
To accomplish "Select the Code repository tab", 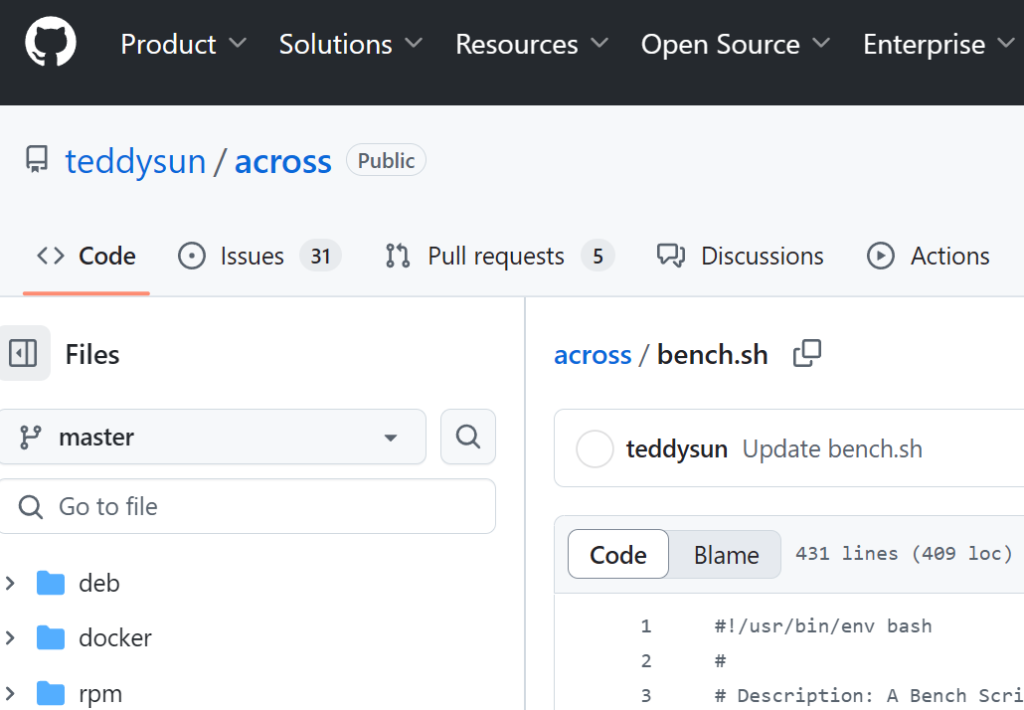I will coord(86,256).
